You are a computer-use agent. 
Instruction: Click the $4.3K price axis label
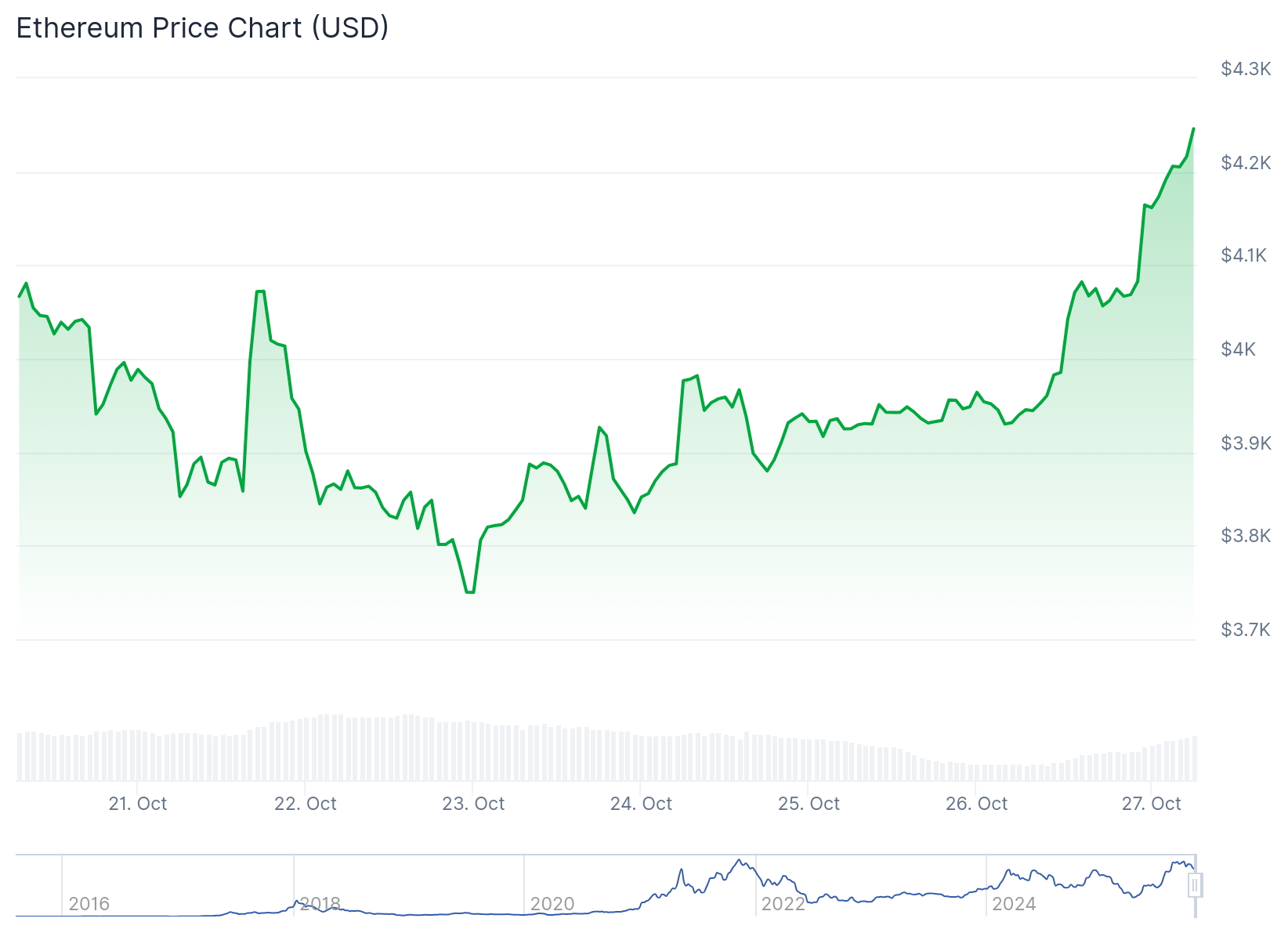click(x=1246, y=69)
